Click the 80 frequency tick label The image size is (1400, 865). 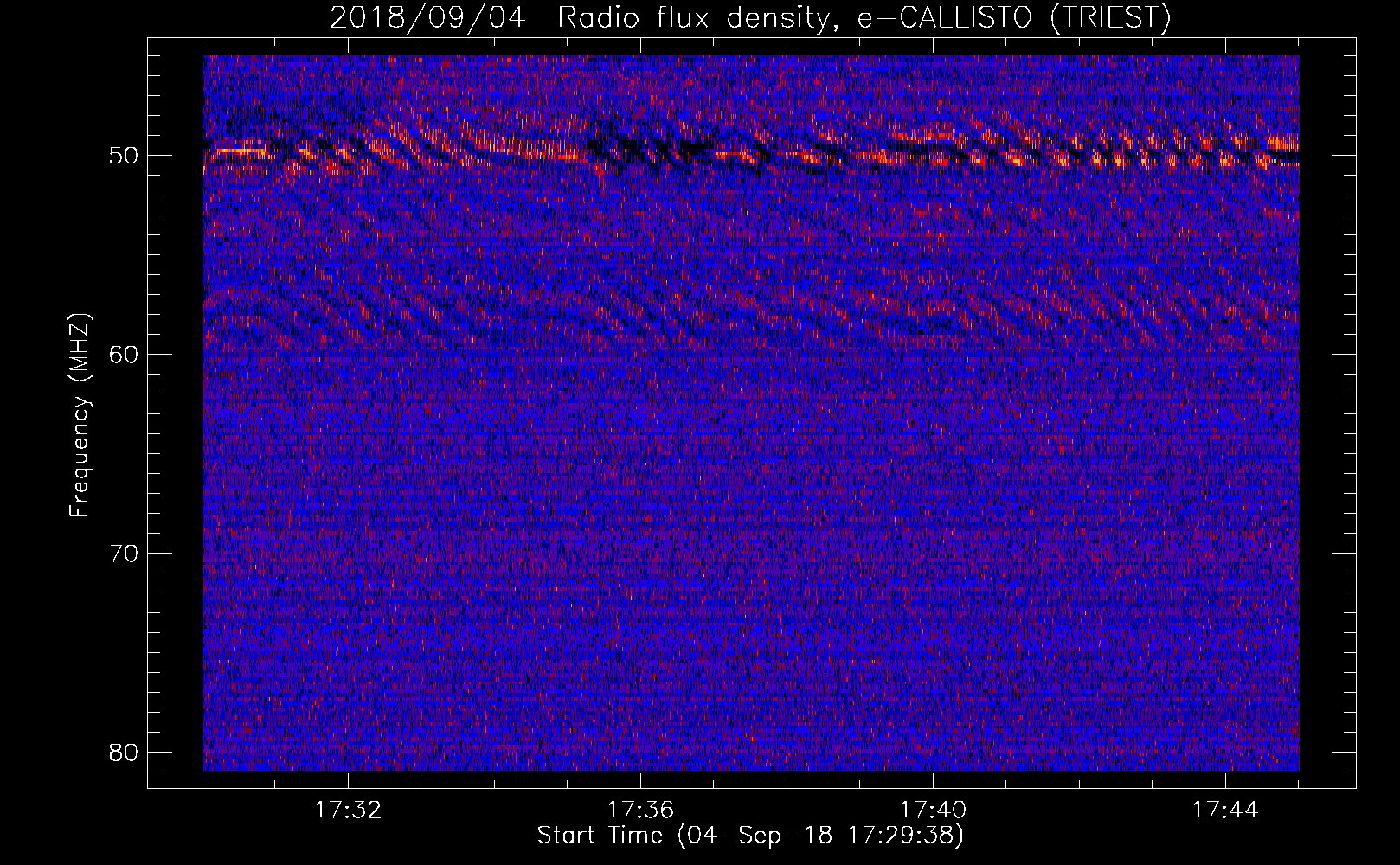[124, 753]
